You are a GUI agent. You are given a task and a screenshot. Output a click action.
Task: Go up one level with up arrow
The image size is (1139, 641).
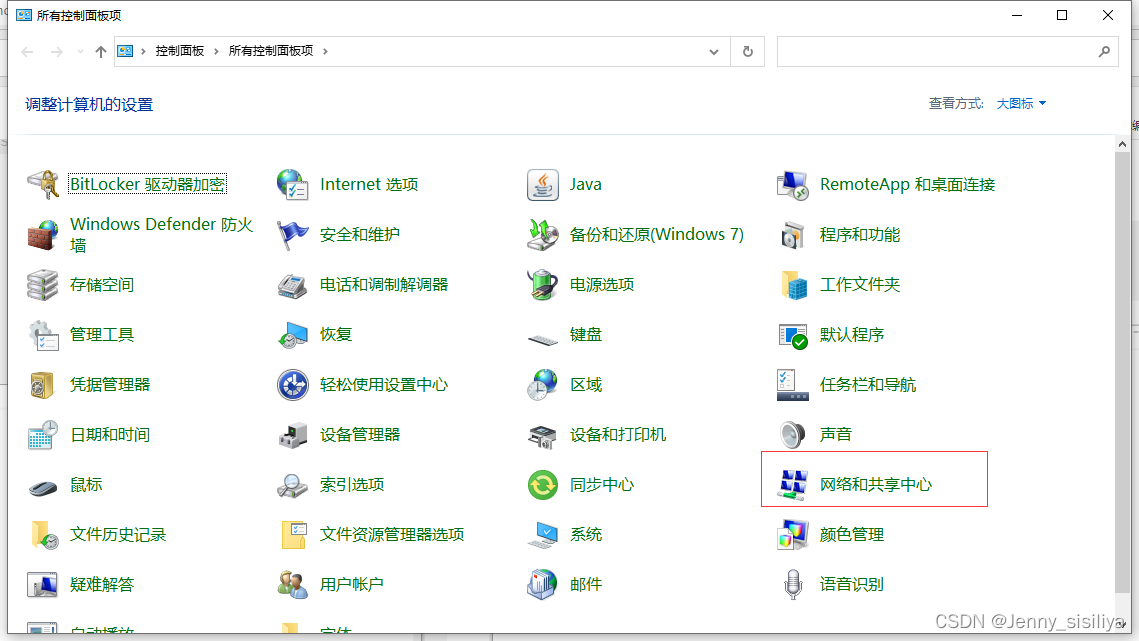click(101, 52)
